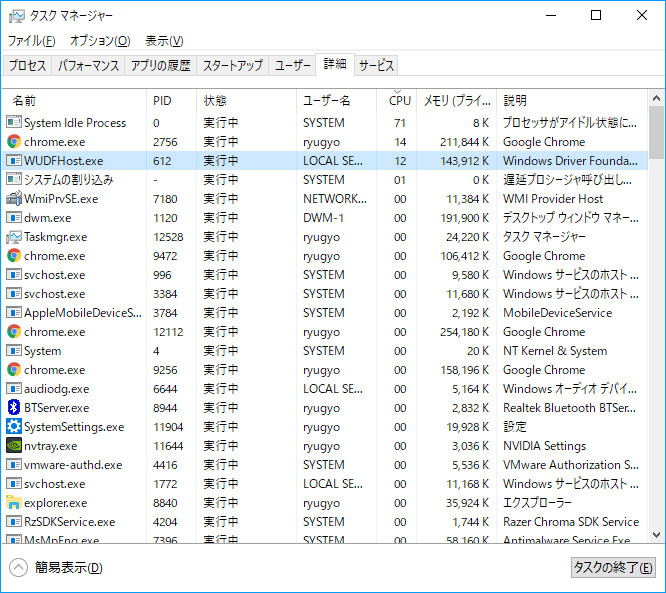This screenshot has width=666, height=593.
Task: Switch to the サービス tab
Action: 376,65
